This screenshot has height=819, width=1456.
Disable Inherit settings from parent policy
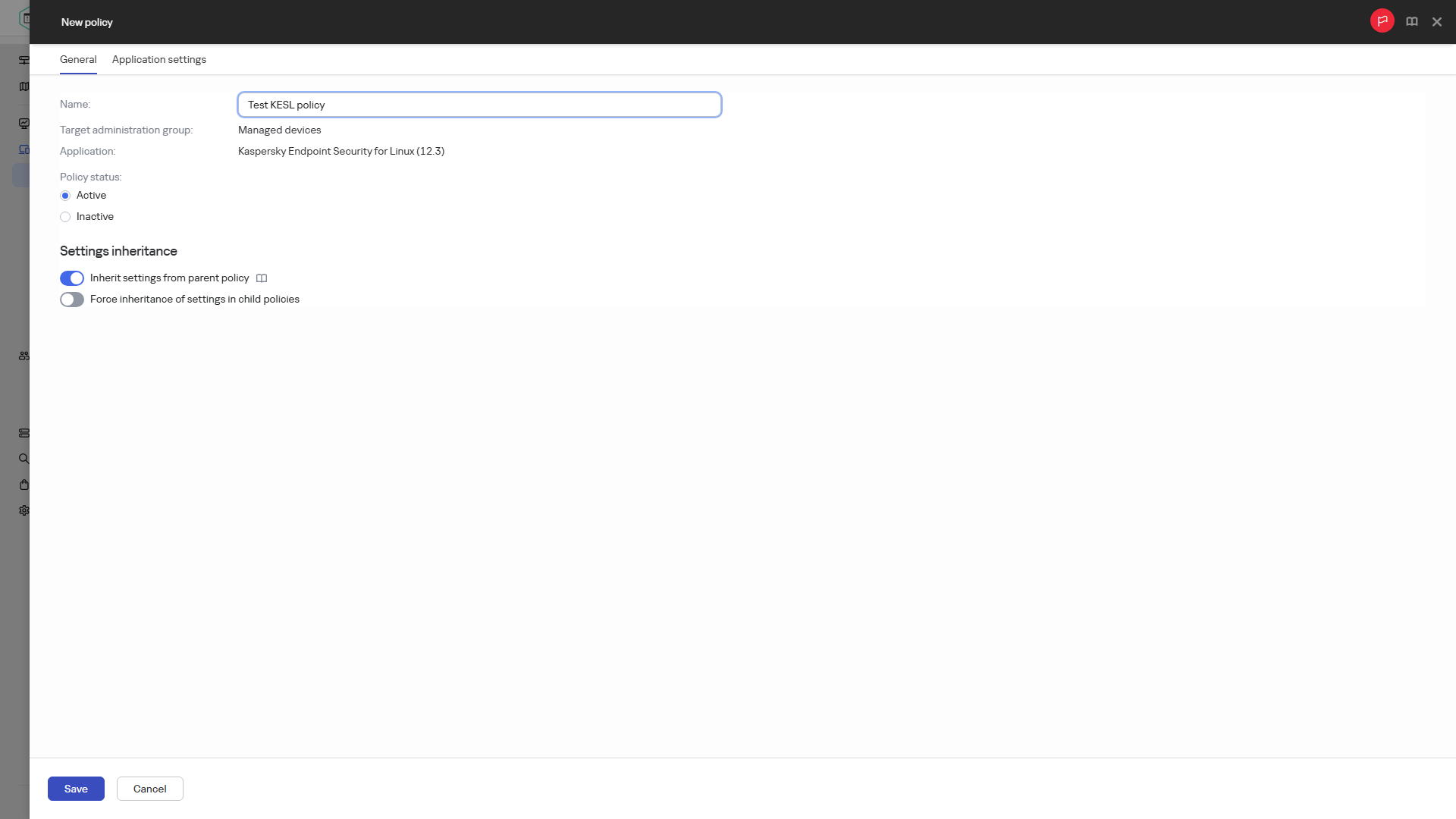pyautogui.click(x=72, y=278)
